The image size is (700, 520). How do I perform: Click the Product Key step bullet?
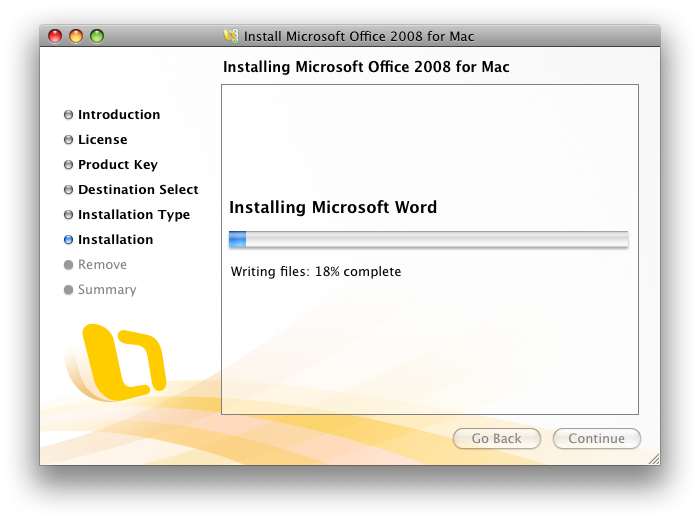coord(68,165)
